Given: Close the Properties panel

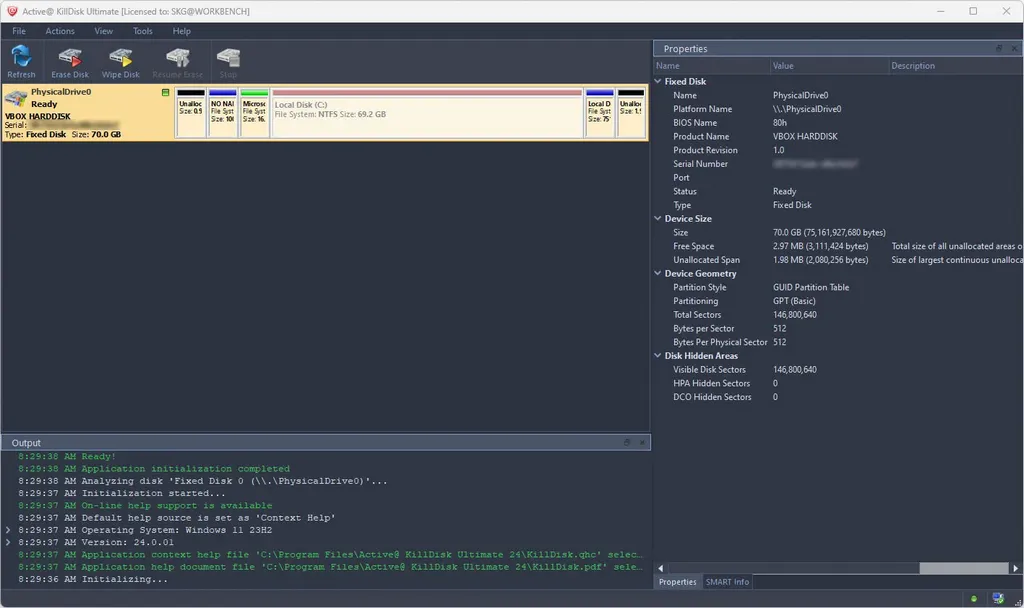Looking at the screenshot, I should point(1014,48).
